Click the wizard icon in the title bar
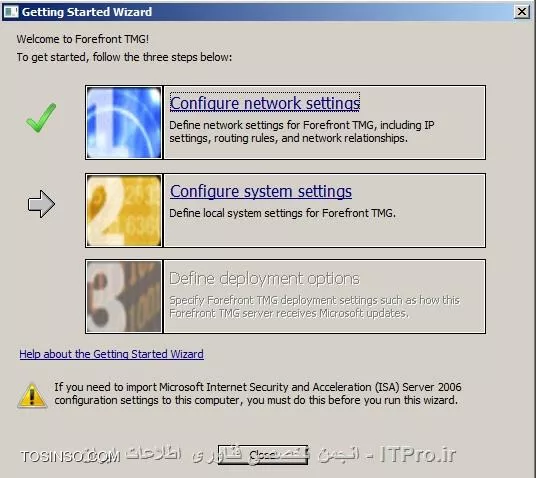The height and width of the screenshot is (478, 536). point(11,12)
